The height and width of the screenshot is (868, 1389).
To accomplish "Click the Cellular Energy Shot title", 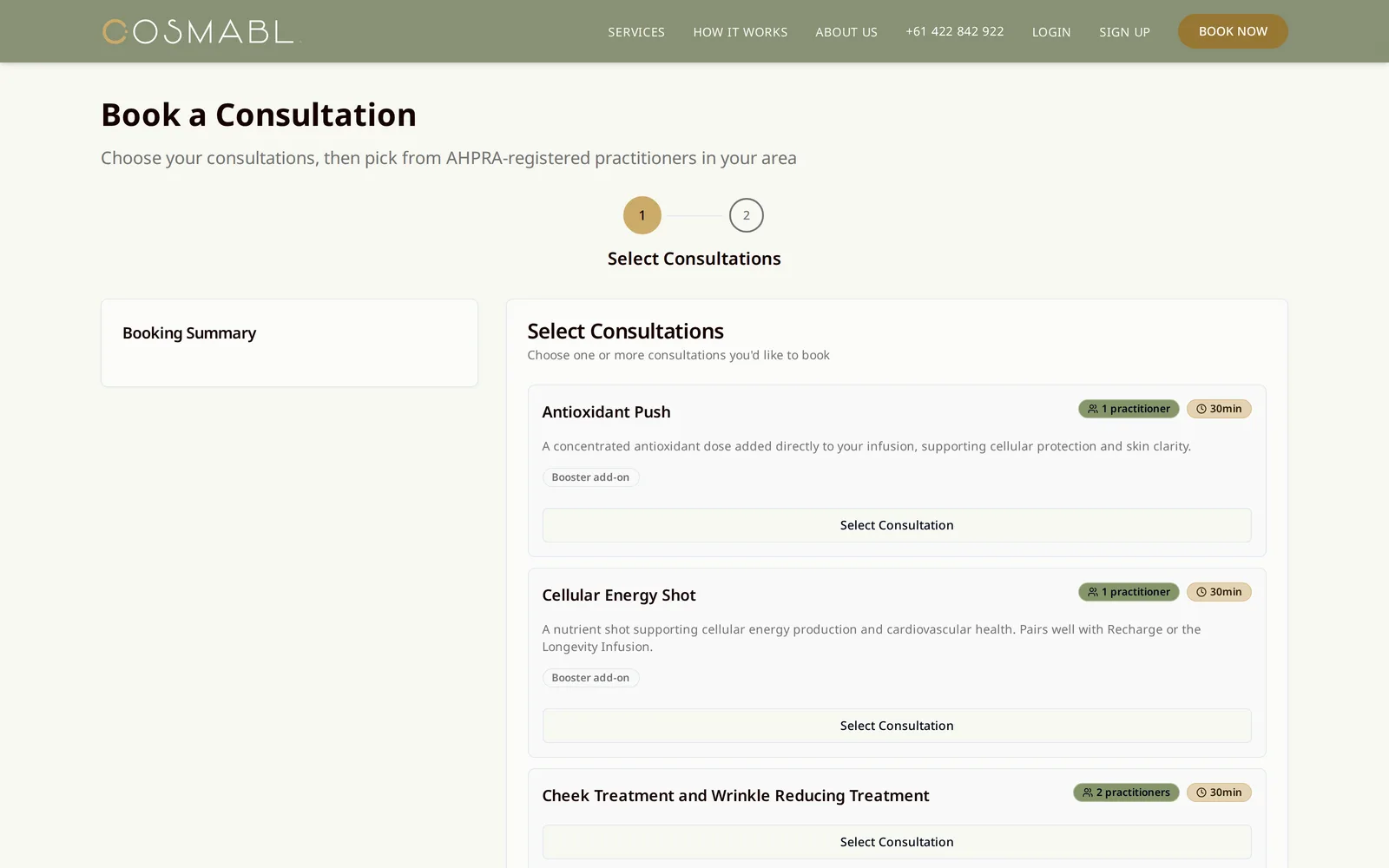I will click(619, 595).
